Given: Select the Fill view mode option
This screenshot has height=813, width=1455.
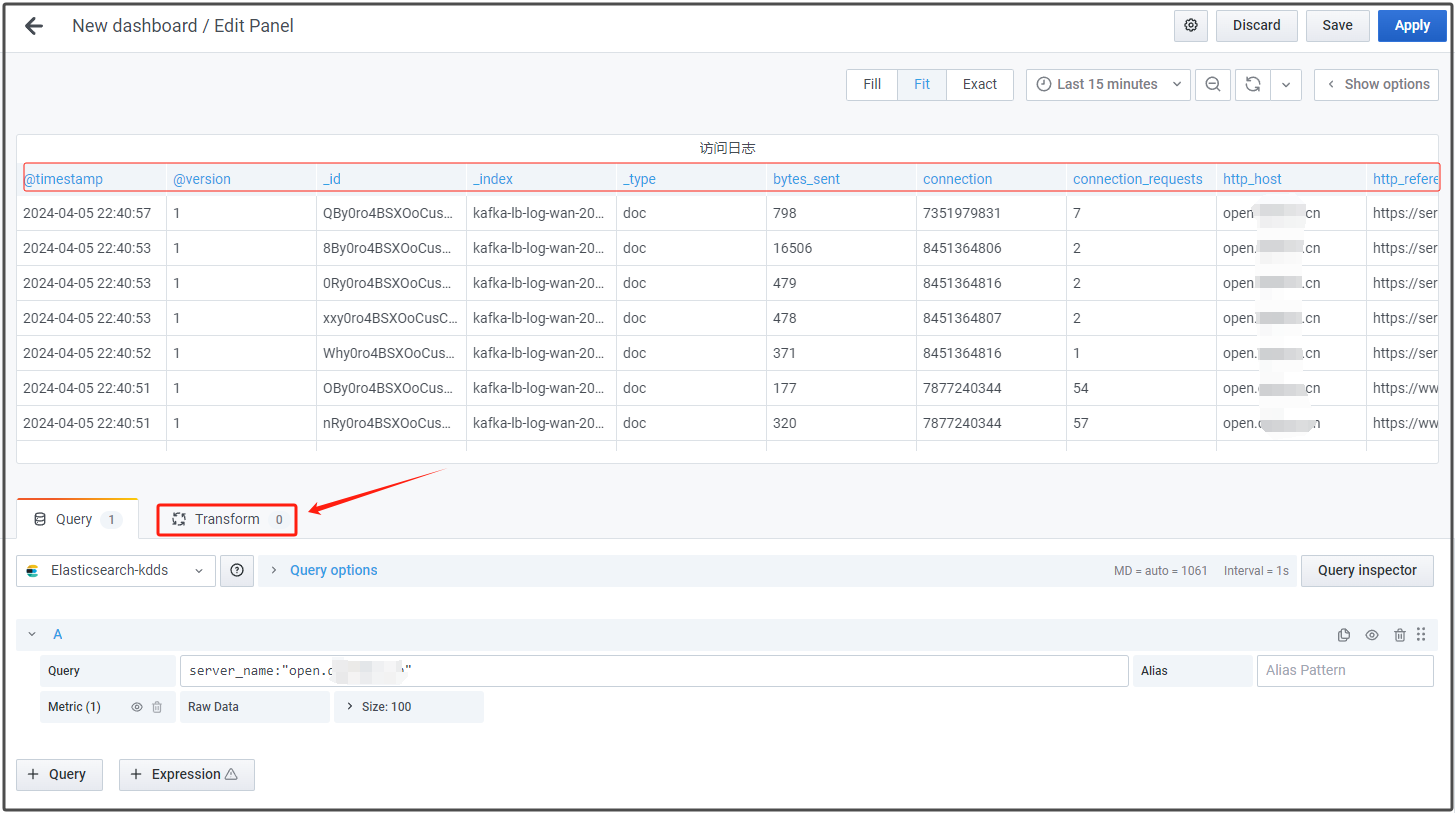Looking at the screenshot, I should pos(872,85).
